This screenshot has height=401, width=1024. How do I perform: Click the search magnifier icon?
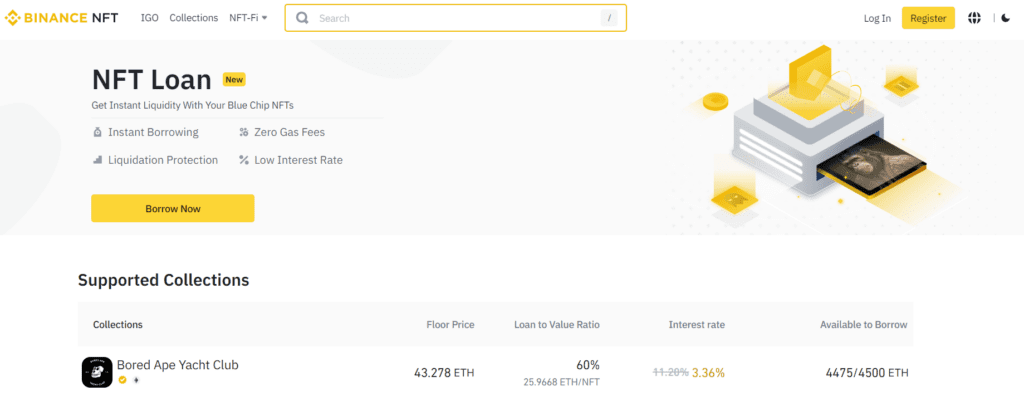click(x=302, y=18)
